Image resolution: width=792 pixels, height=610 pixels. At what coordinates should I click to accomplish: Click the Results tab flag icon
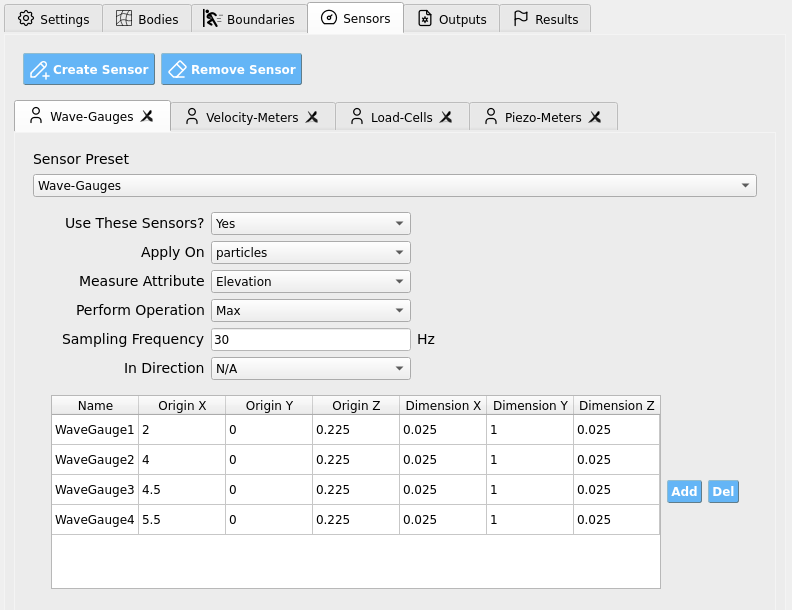pyautogui.click(x=520, y=19)
